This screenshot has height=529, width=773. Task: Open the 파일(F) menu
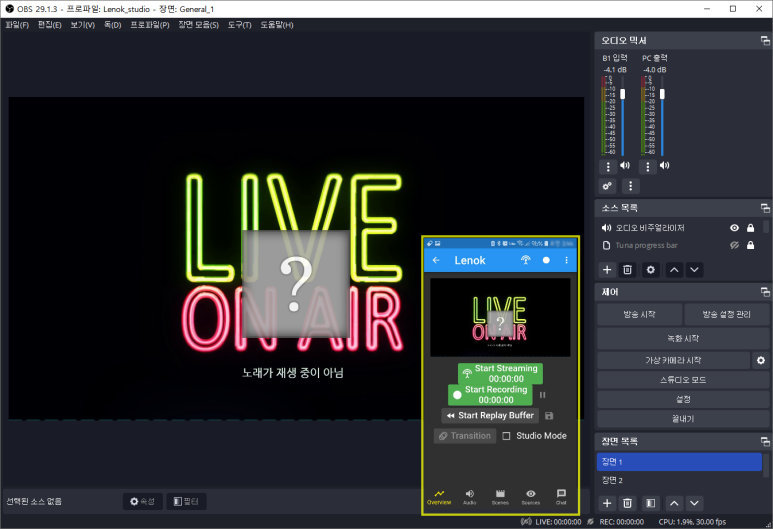click(x=17, y=25)
